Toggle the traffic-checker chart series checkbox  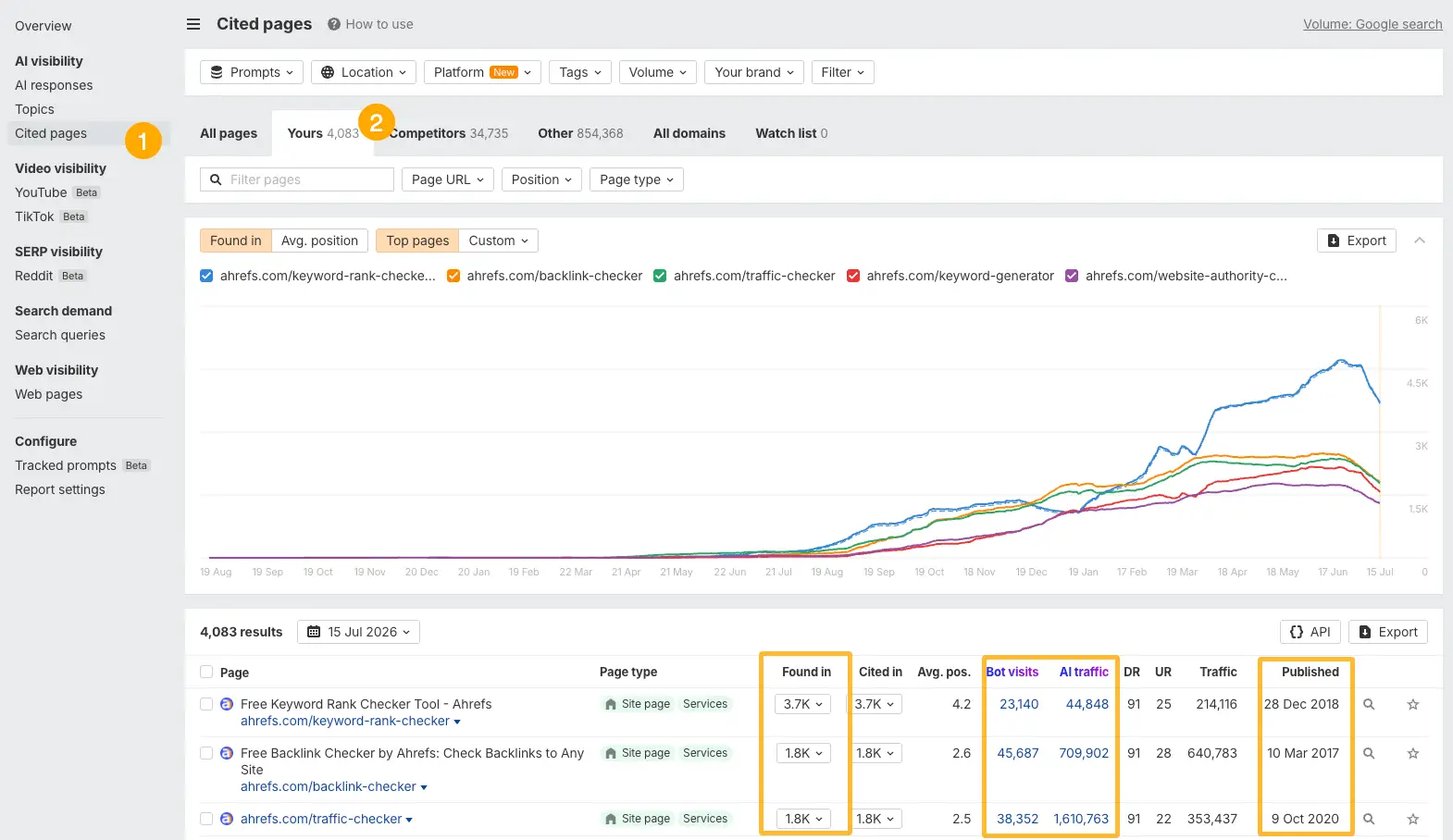[660, 276]
